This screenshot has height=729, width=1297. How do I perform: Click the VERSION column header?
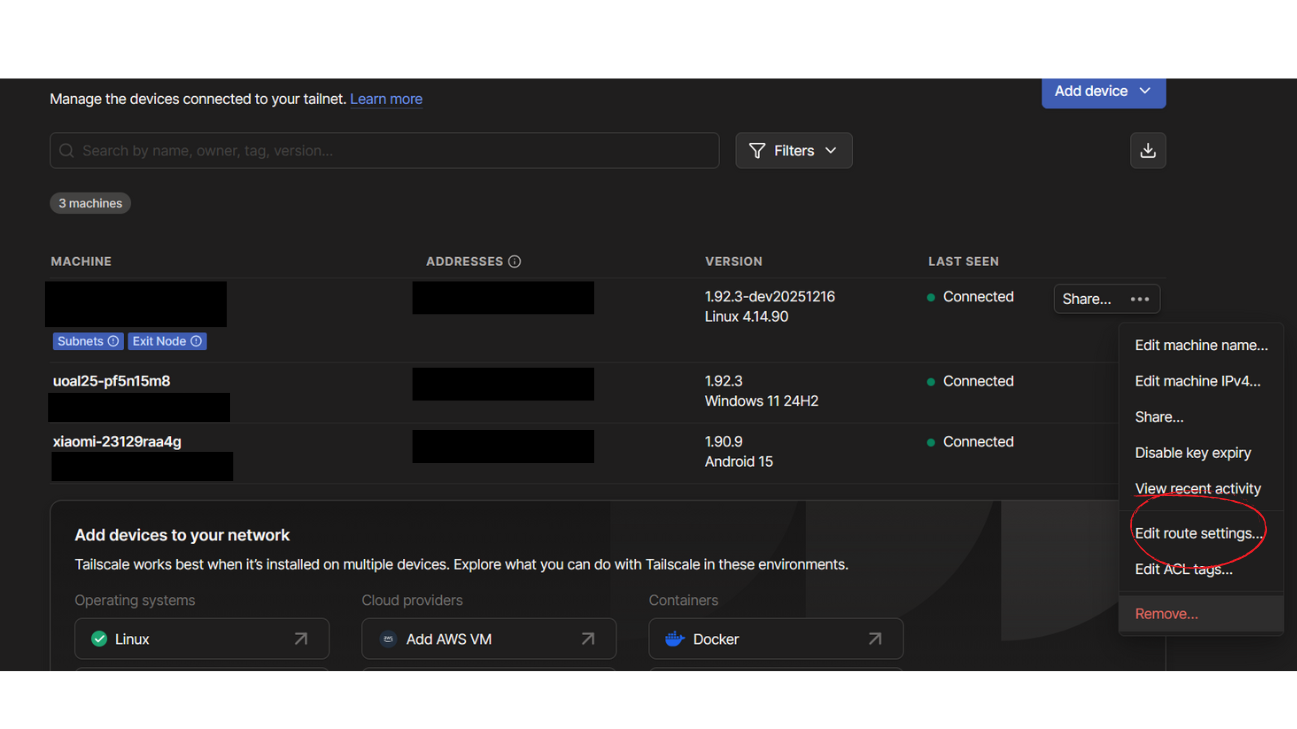point(734,262)
